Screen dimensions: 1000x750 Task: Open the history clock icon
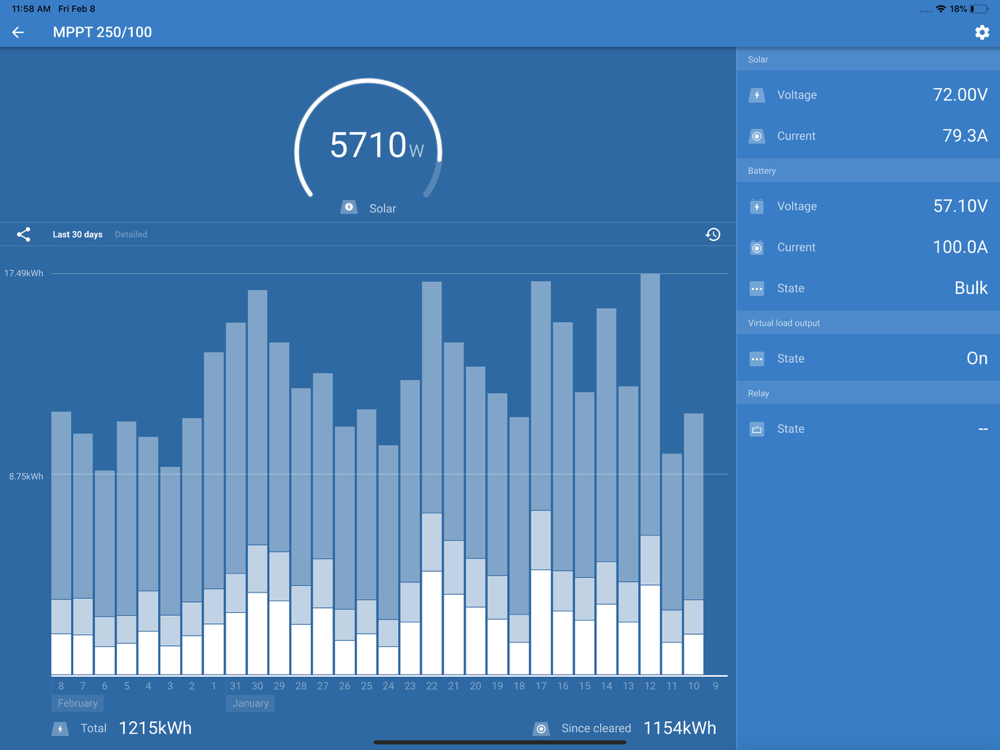(713, 235)
